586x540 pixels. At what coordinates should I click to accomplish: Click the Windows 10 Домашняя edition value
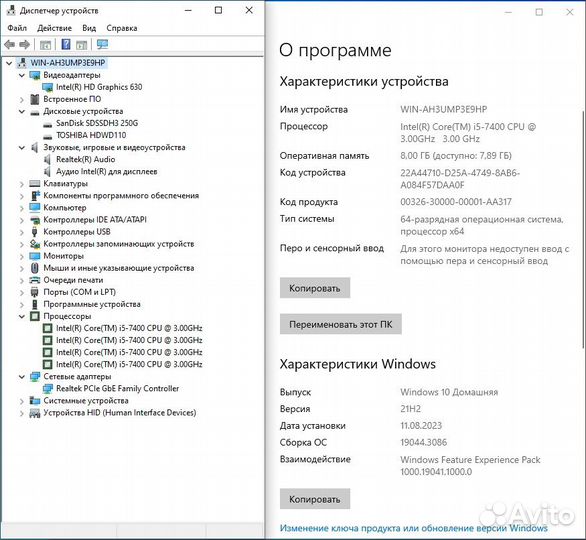[x=449, y=392]
